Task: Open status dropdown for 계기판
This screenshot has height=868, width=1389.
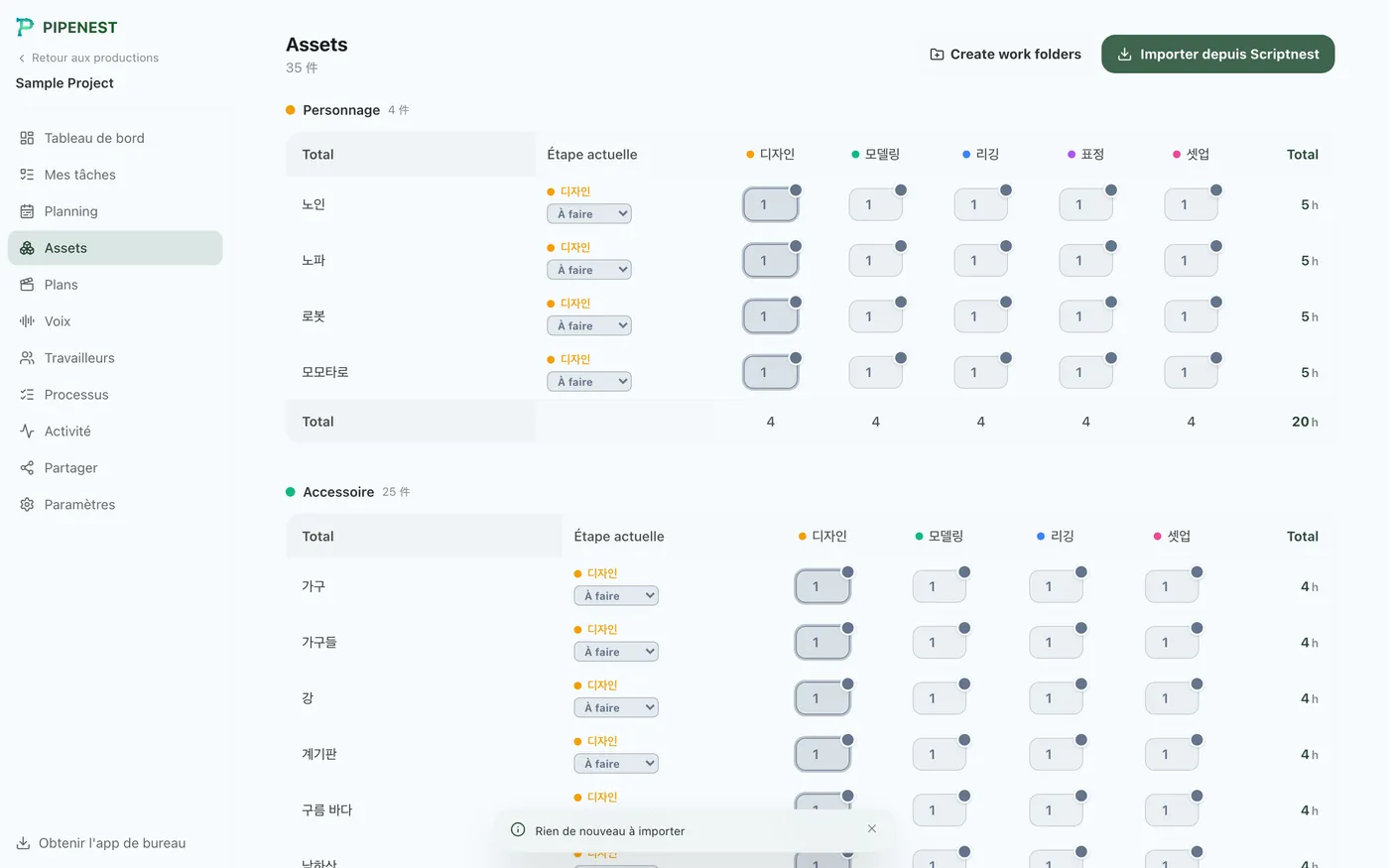Action: (x=616, y=764)
